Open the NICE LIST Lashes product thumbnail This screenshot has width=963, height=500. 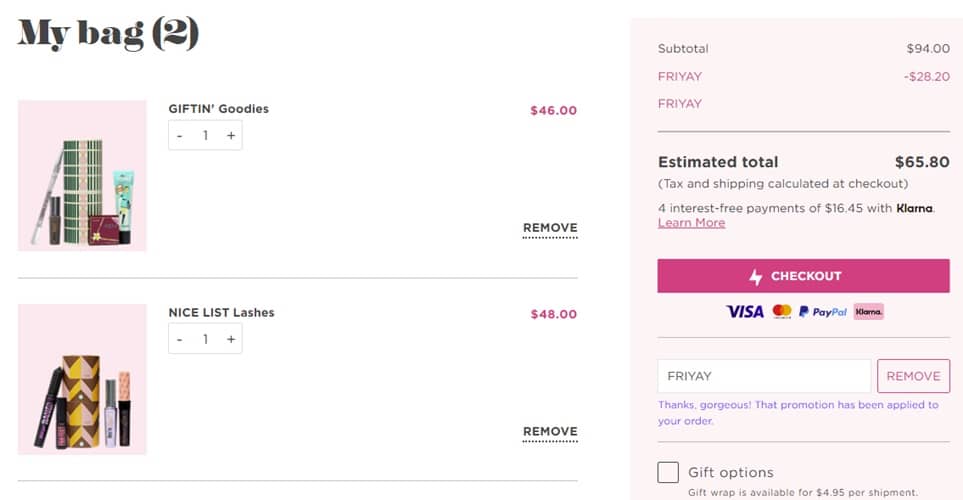point(82,380)
